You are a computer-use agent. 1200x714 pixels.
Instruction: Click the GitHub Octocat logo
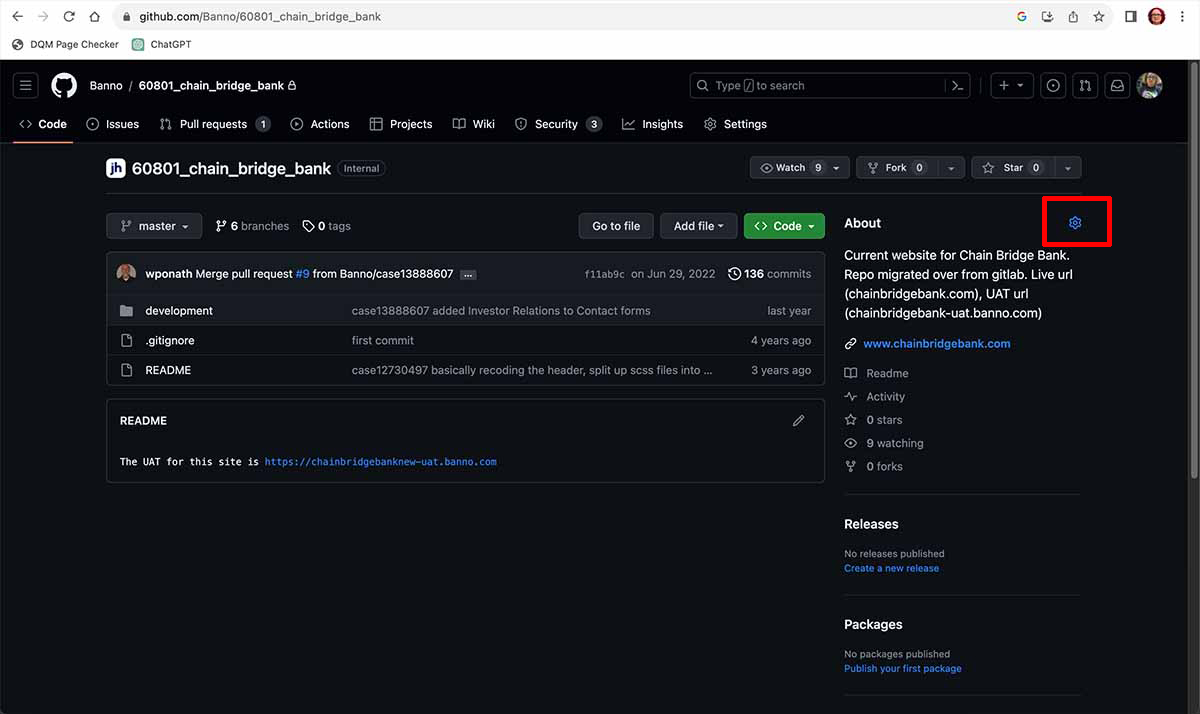pos(64,86)
